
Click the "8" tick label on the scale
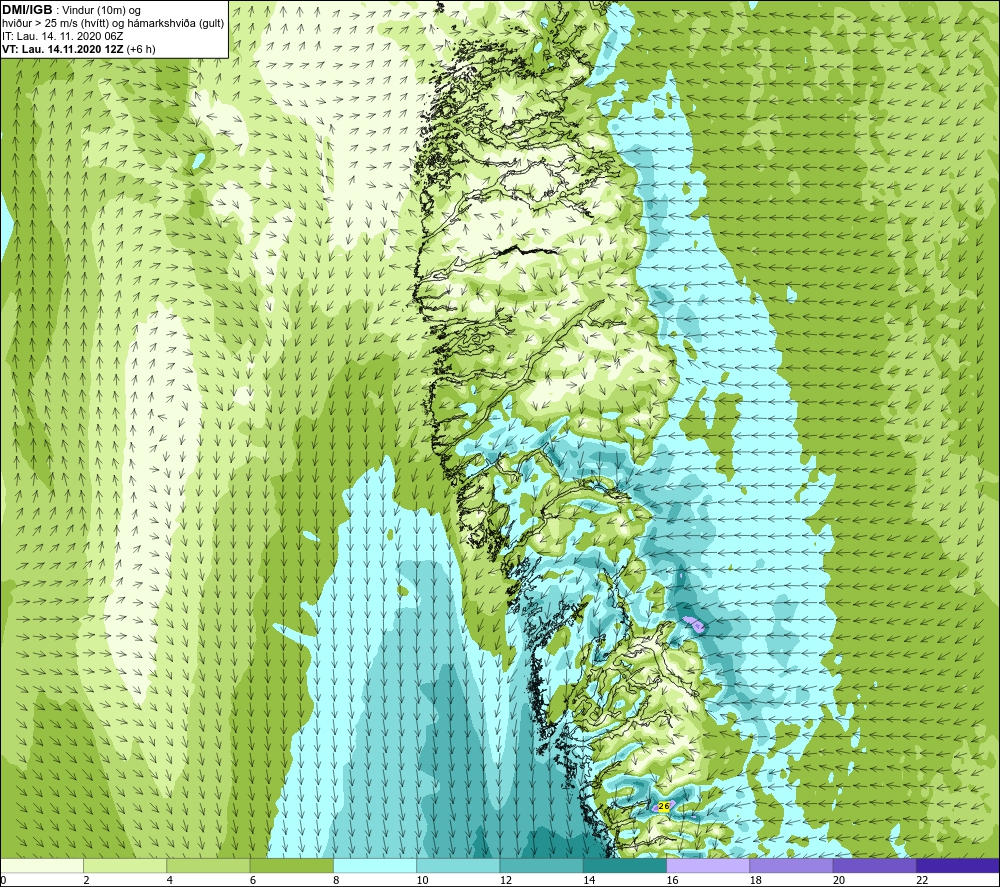(336, 880)
